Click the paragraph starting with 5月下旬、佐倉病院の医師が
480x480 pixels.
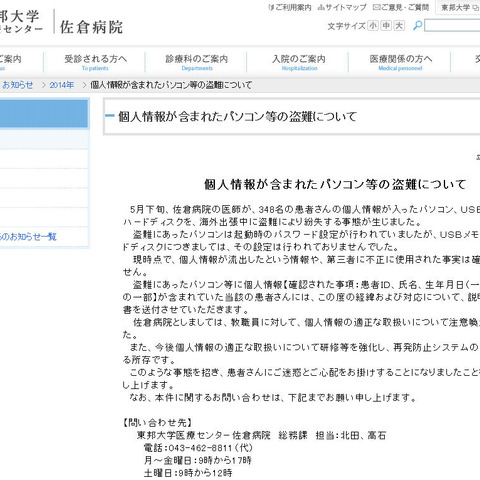coord(302,216)
